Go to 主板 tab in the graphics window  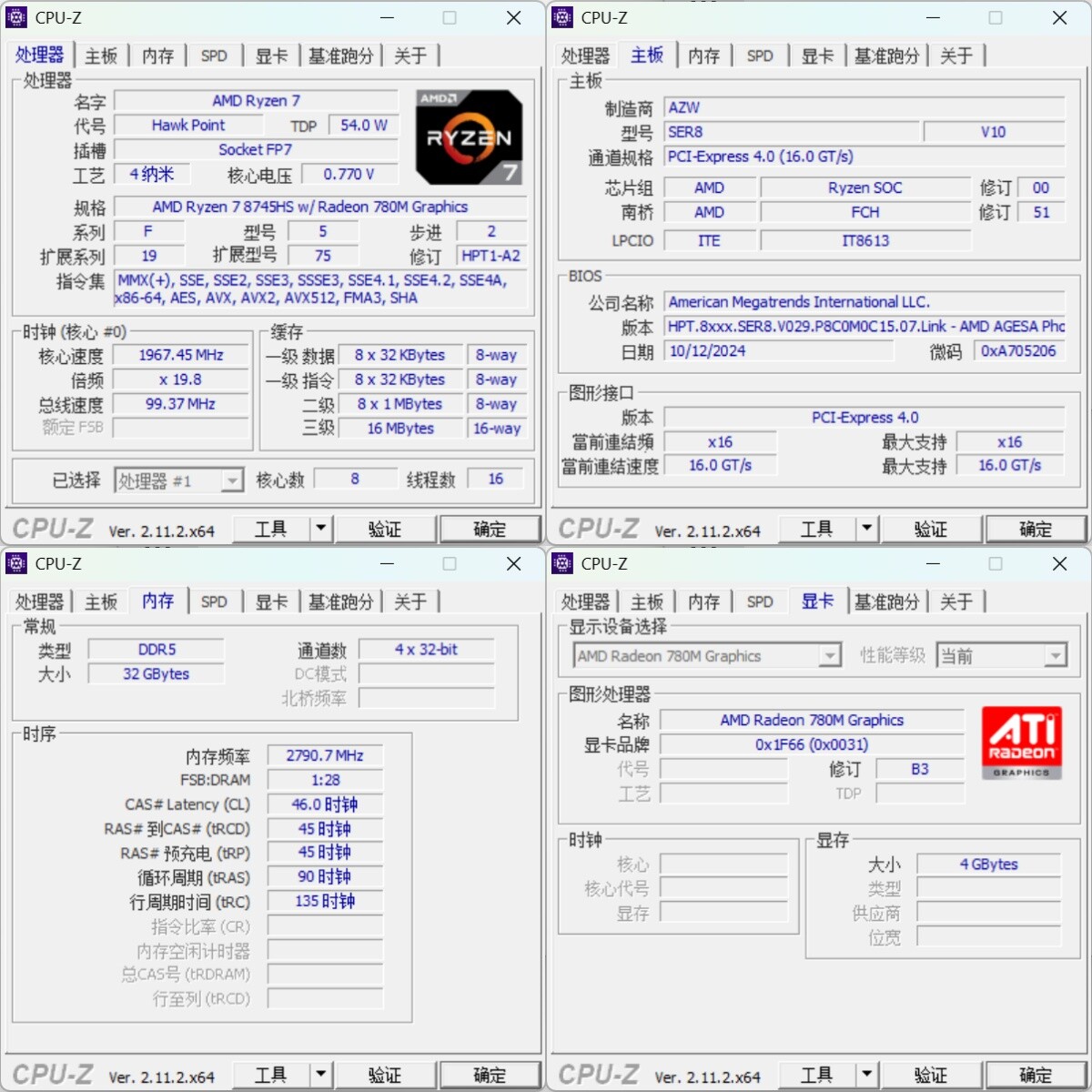tap(647, 602)
